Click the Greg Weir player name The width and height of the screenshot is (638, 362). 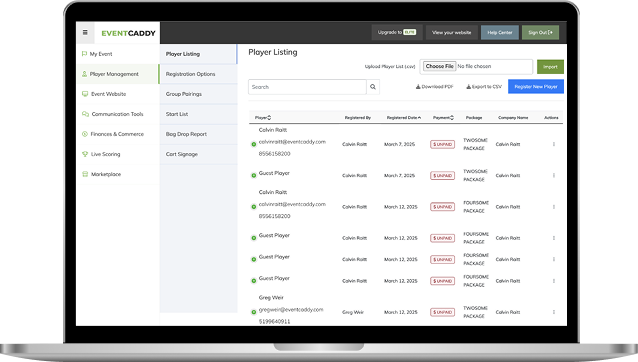point(271,298)
